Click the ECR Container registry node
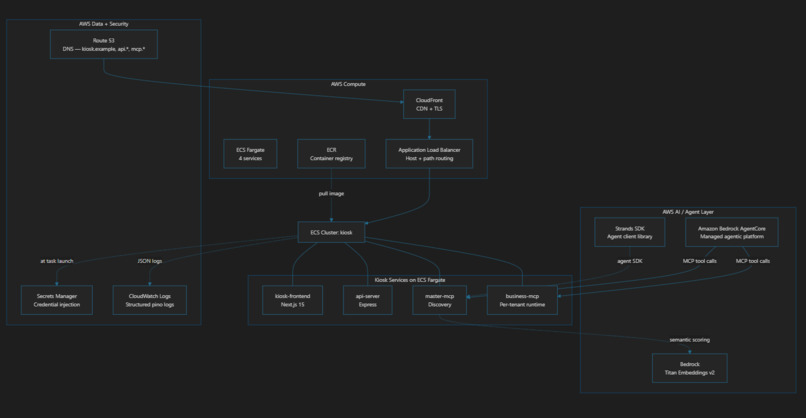The width and height of the screenshot is (806, 418). 331,154
